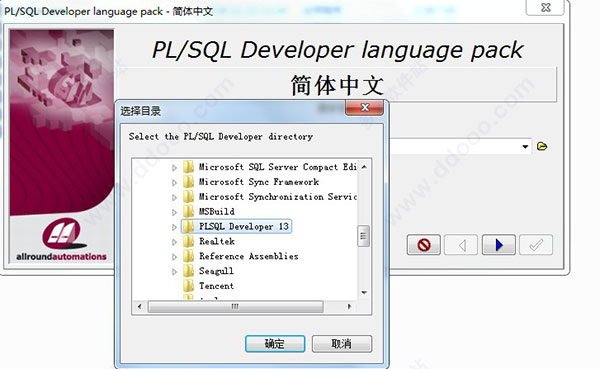This screenshot has height=369, width=600.
Task: Click the MSBuild folder icon
Action: (x=188, y=211)
